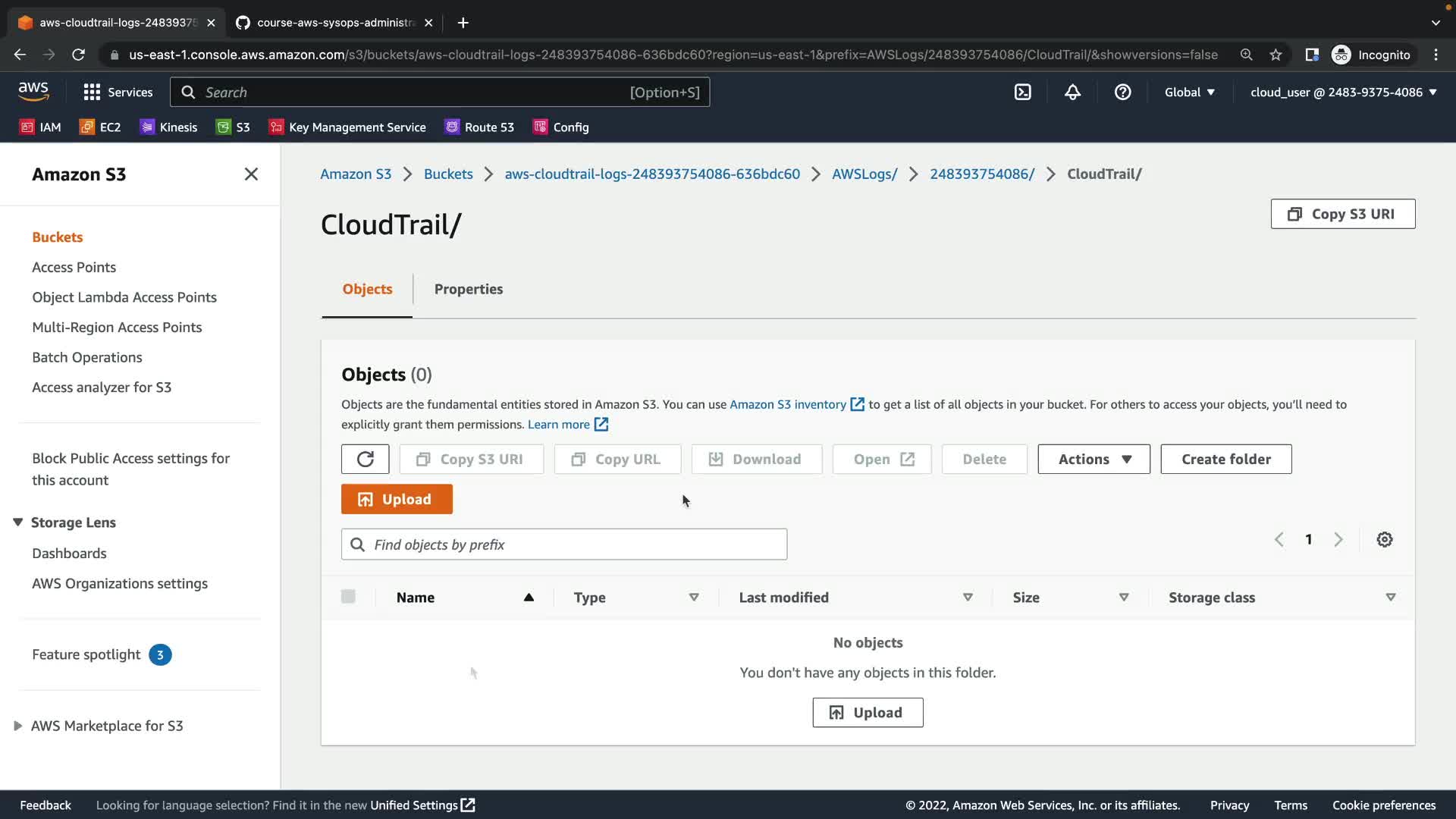1456x819 pixels.
Task: Toggle the select-all objects checkbox
Action: [x=348, y=597]
